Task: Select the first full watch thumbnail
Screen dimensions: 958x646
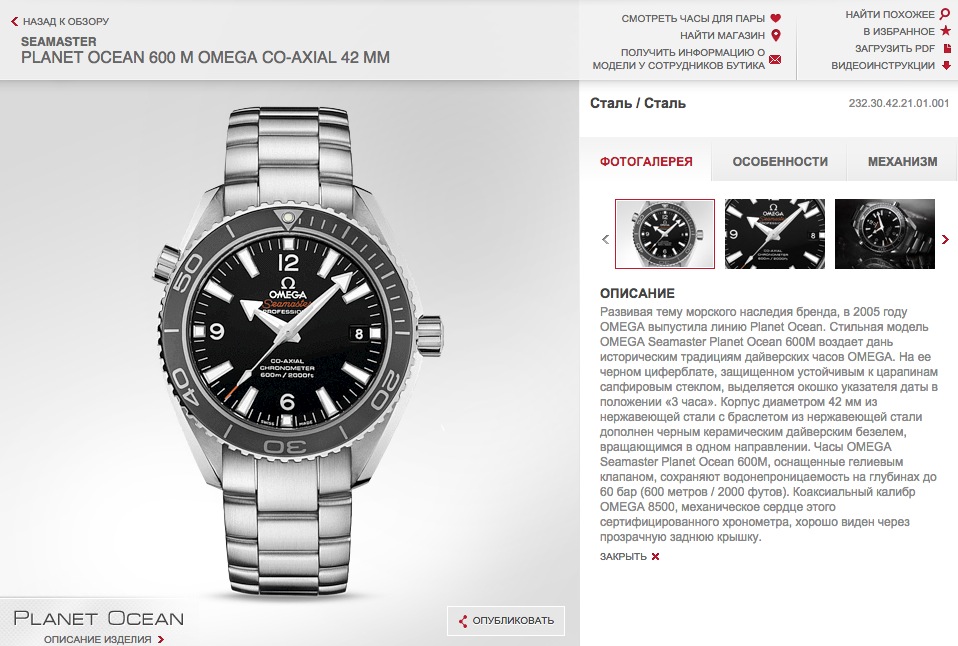Action: pyautogui.click(x=665, y=233)
